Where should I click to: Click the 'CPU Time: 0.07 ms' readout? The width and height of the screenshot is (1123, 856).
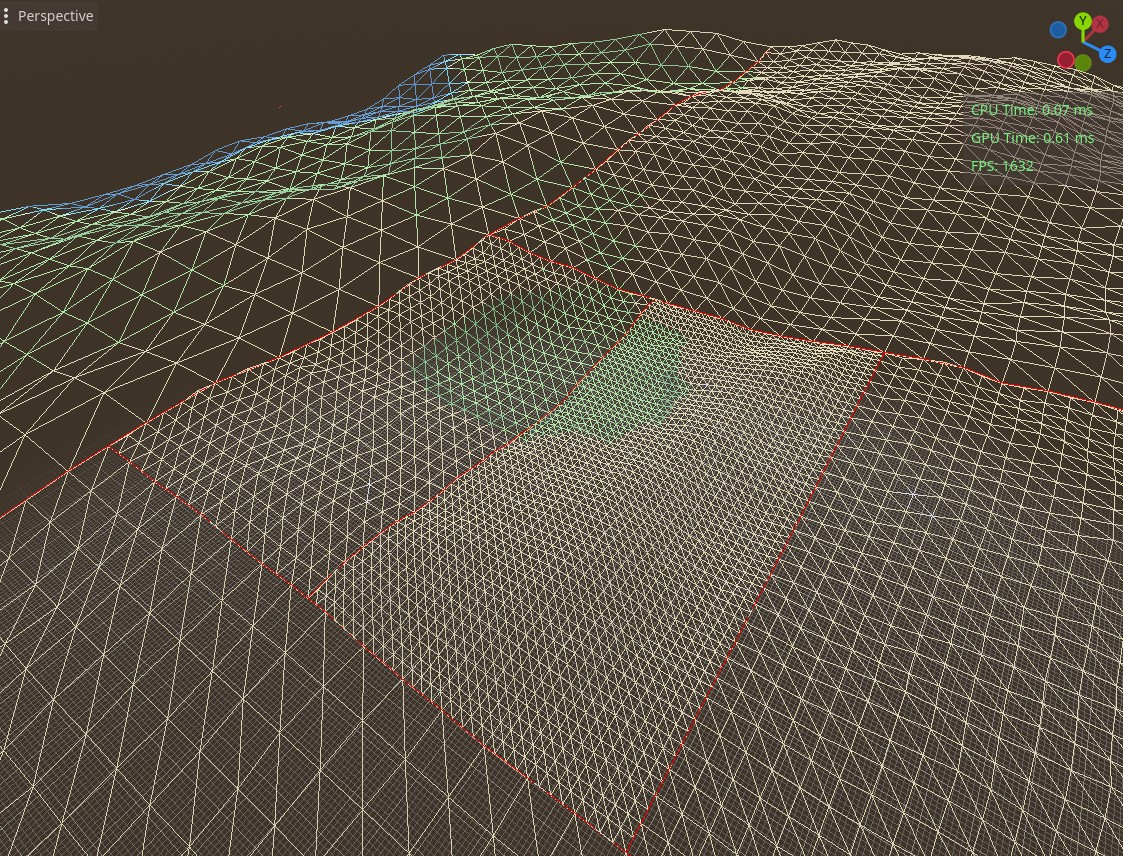(1031, 110)
